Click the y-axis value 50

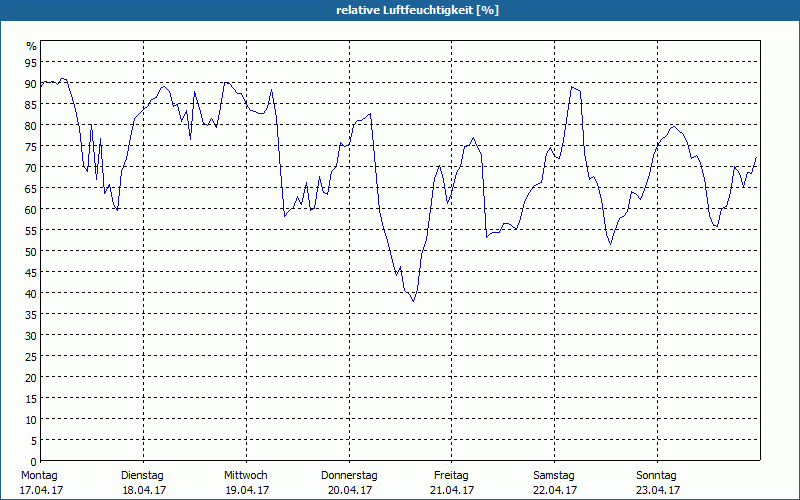pyautogui.click(x=31, y=252)
